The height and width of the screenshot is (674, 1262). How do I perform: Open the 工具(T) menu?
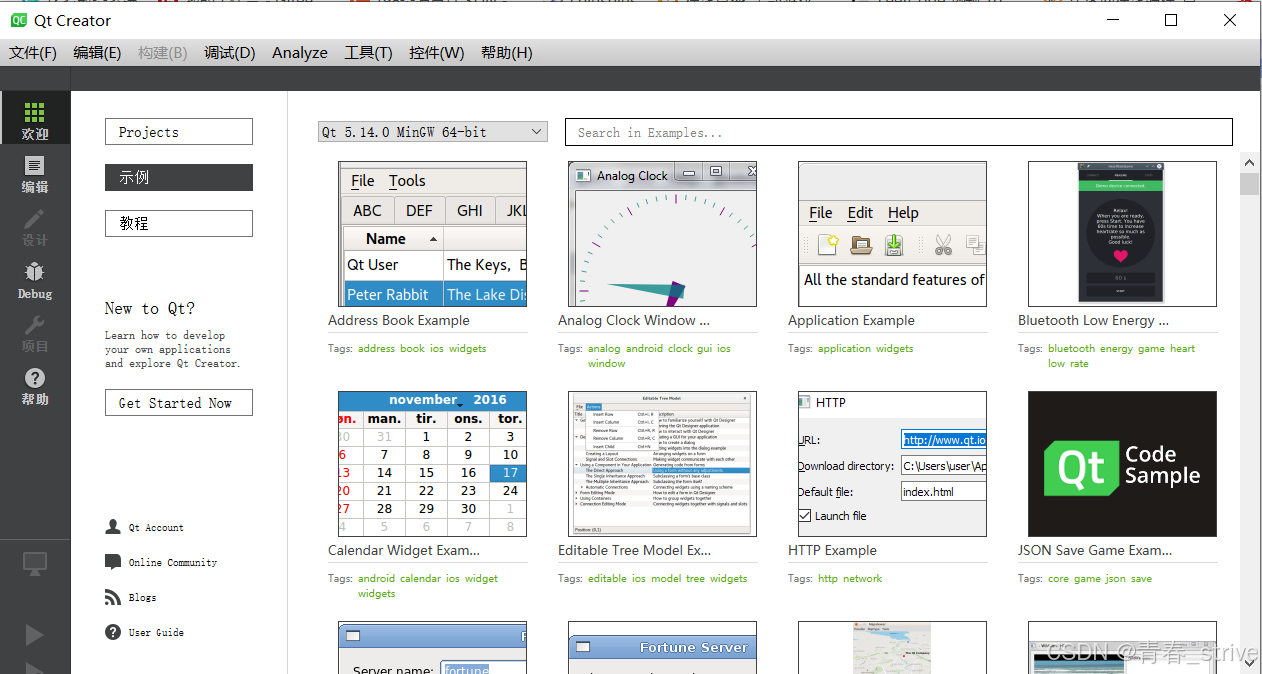tap(368, 53)
